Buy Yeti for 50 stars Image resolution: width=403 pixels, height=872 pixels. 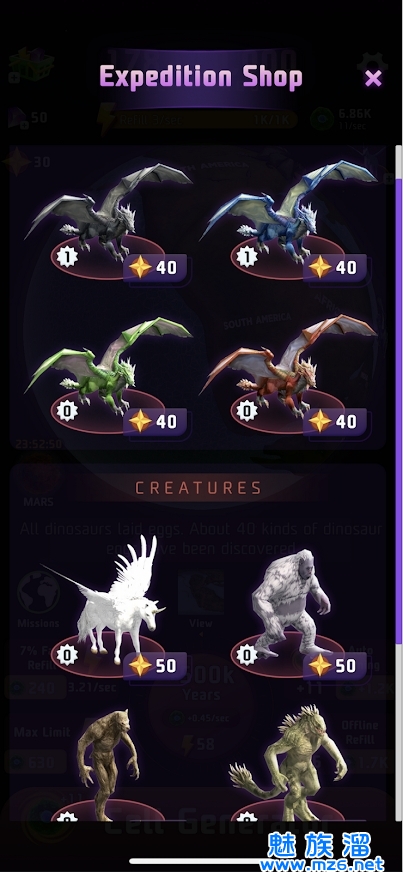tap(335, 666)
